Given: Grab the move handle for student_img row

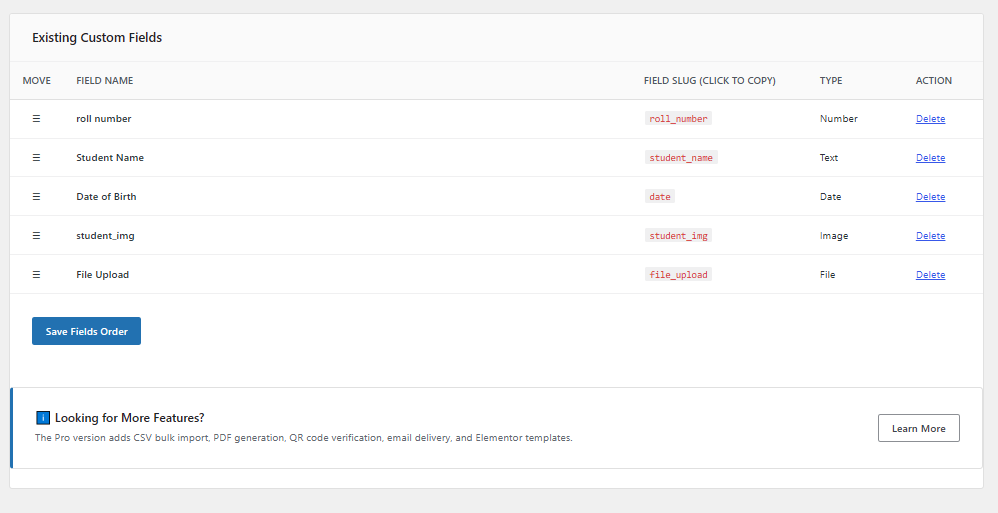Looking at the screenshot, I should [36, 235].
